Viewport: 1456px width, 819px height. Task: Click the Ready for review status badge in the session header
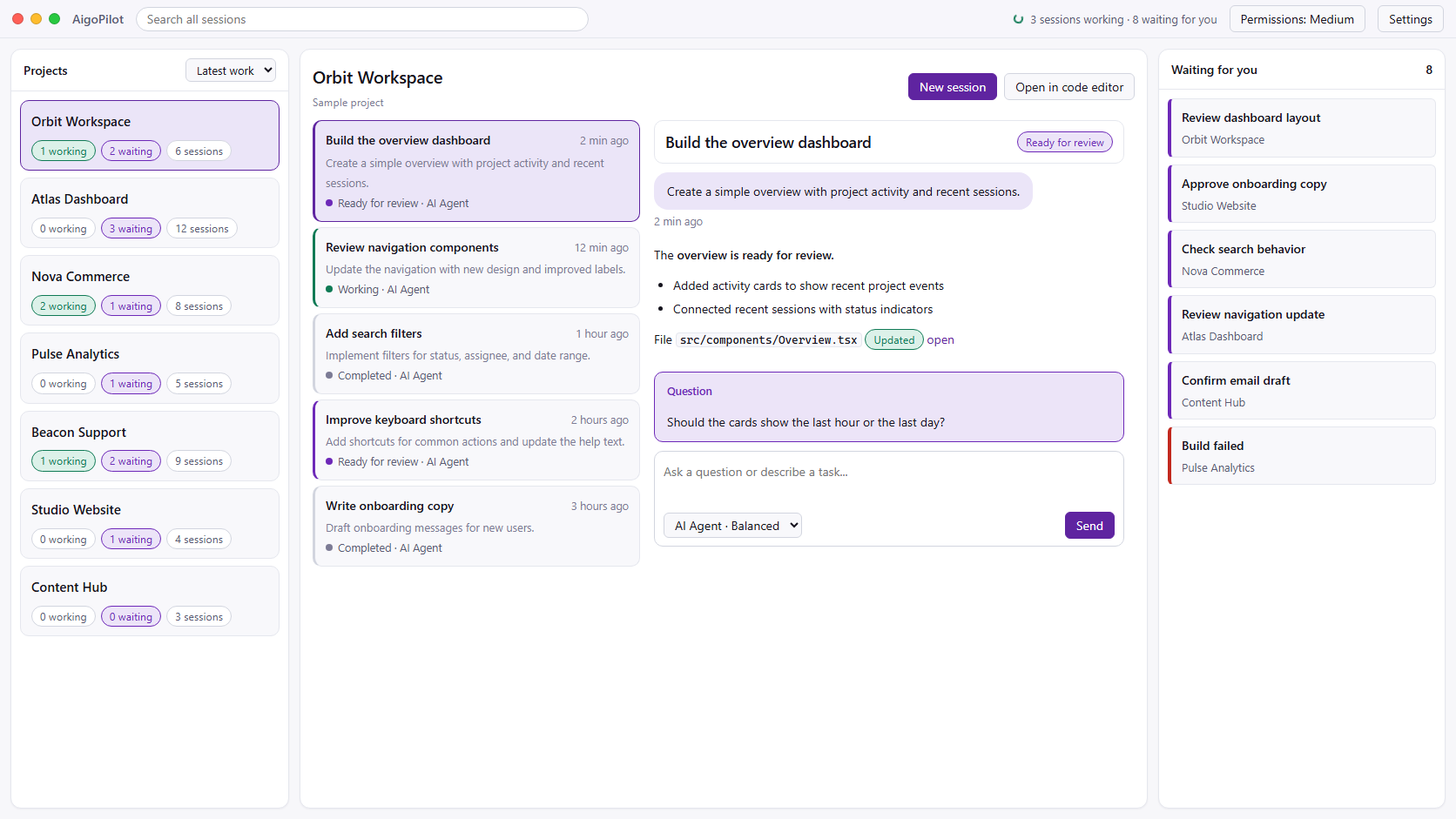[x=1064, y=143]
